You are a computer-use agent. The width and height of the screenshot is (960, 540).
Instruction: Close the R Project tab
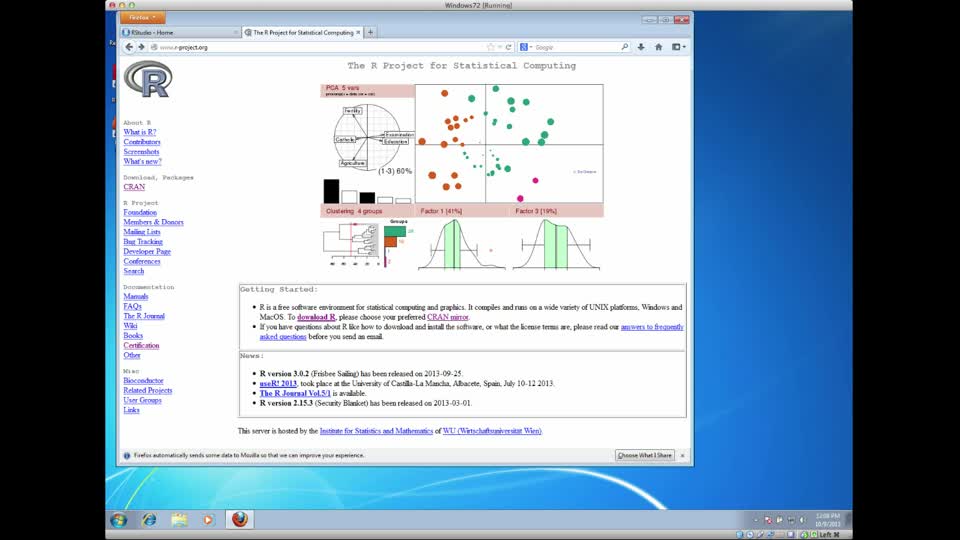[358, 32]
